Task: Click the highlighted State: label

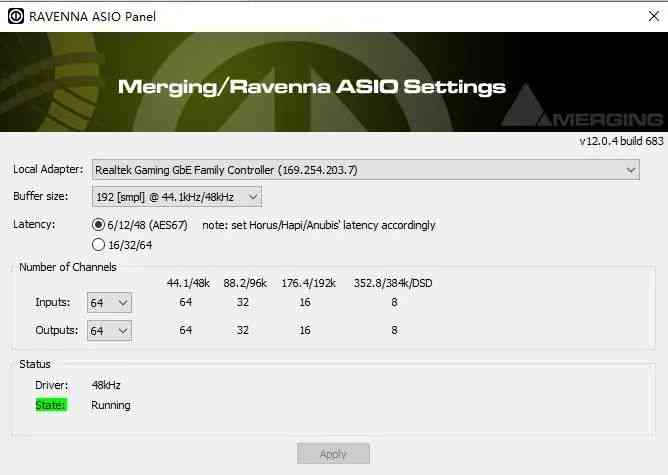Action: (x=51, y=405)
